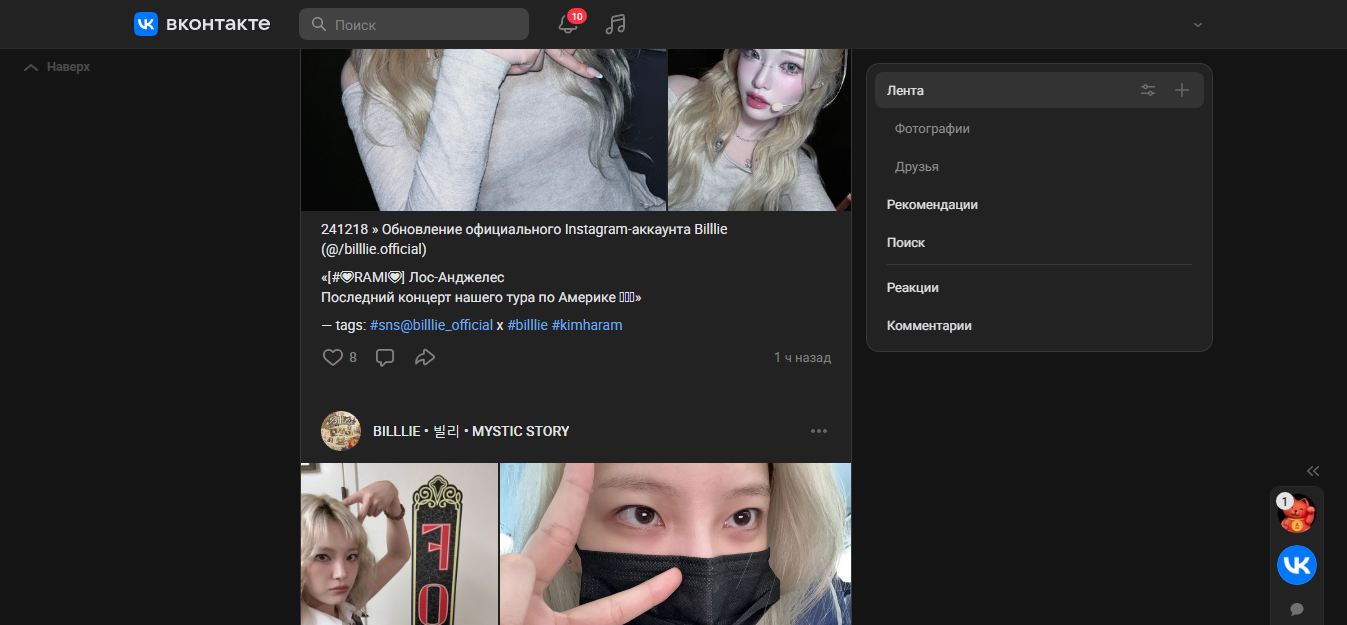Click the search field Поиск
Viewport: 1347px width, 625px height.
[414, 24]
